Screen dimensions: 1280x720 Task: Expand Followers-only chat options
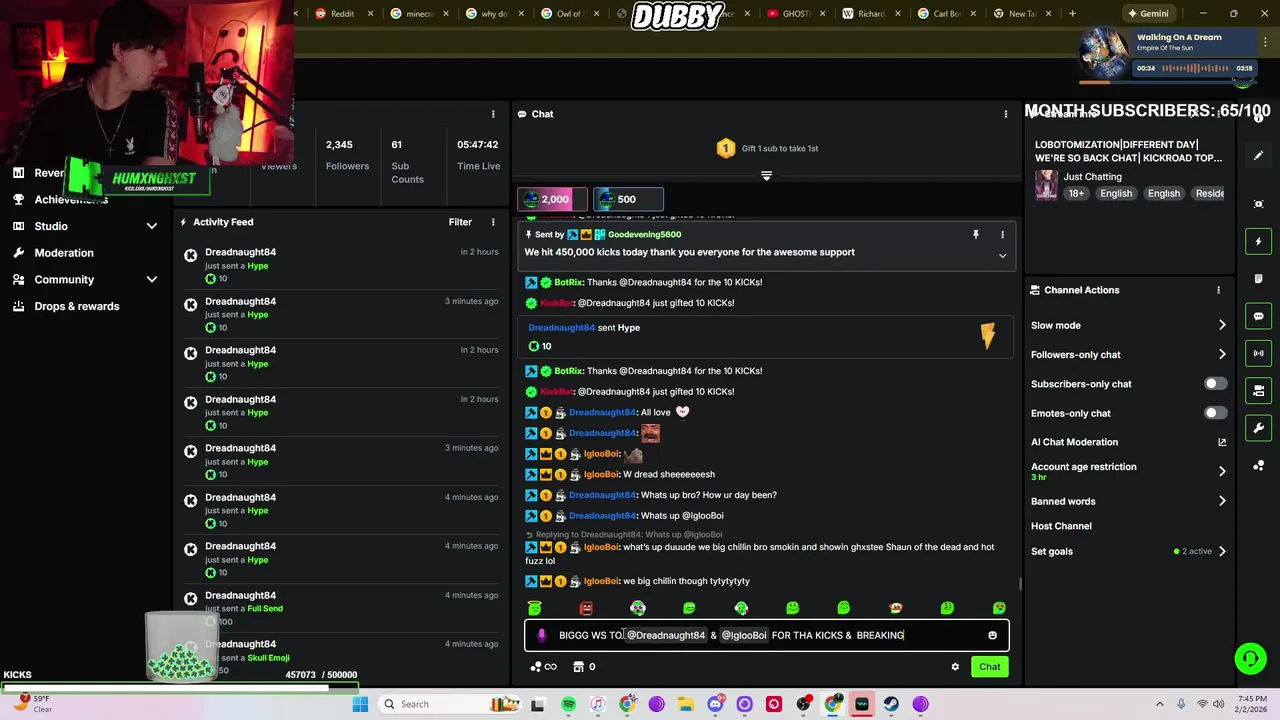pyautogui.click(x=1222, y=354)
